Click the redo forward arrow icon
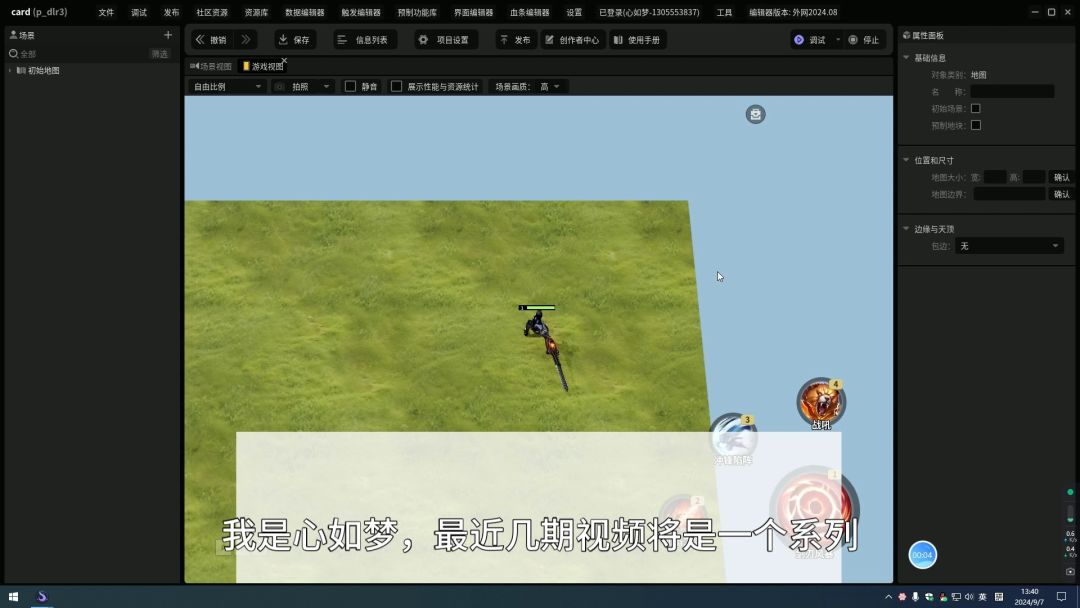 coord(245,40)
